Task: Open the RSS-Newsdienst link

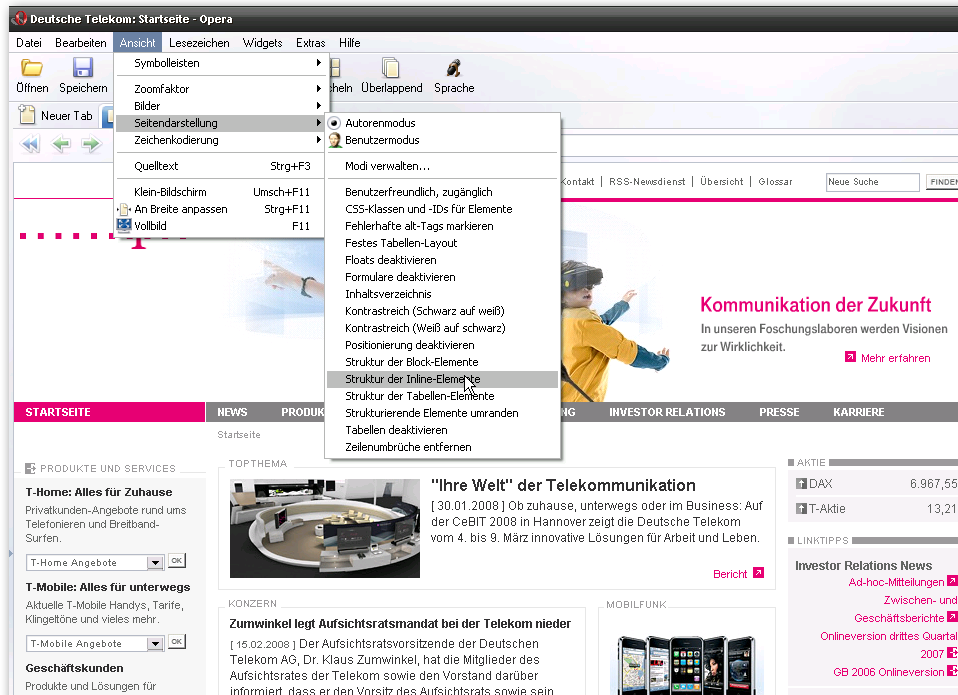Action: 647,181
